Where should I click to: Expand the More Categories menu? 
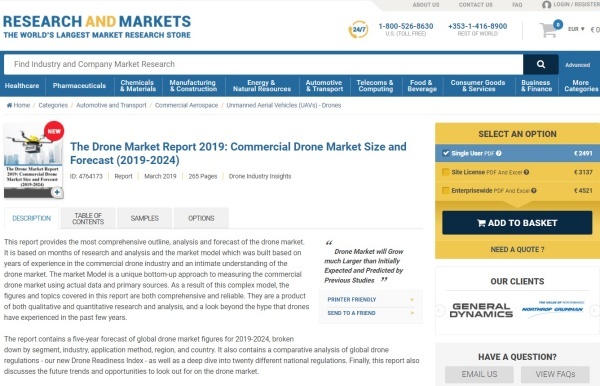tap(580, 86)
